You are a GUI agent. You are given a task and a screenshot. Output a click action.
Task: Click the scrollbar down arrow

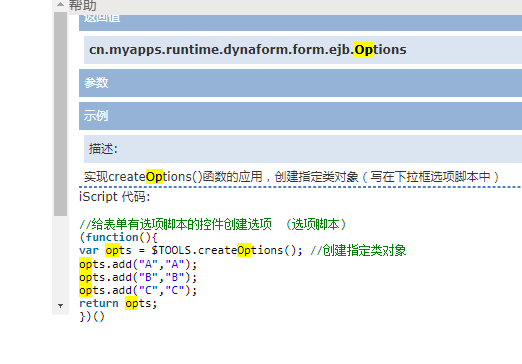coord(60,306)
